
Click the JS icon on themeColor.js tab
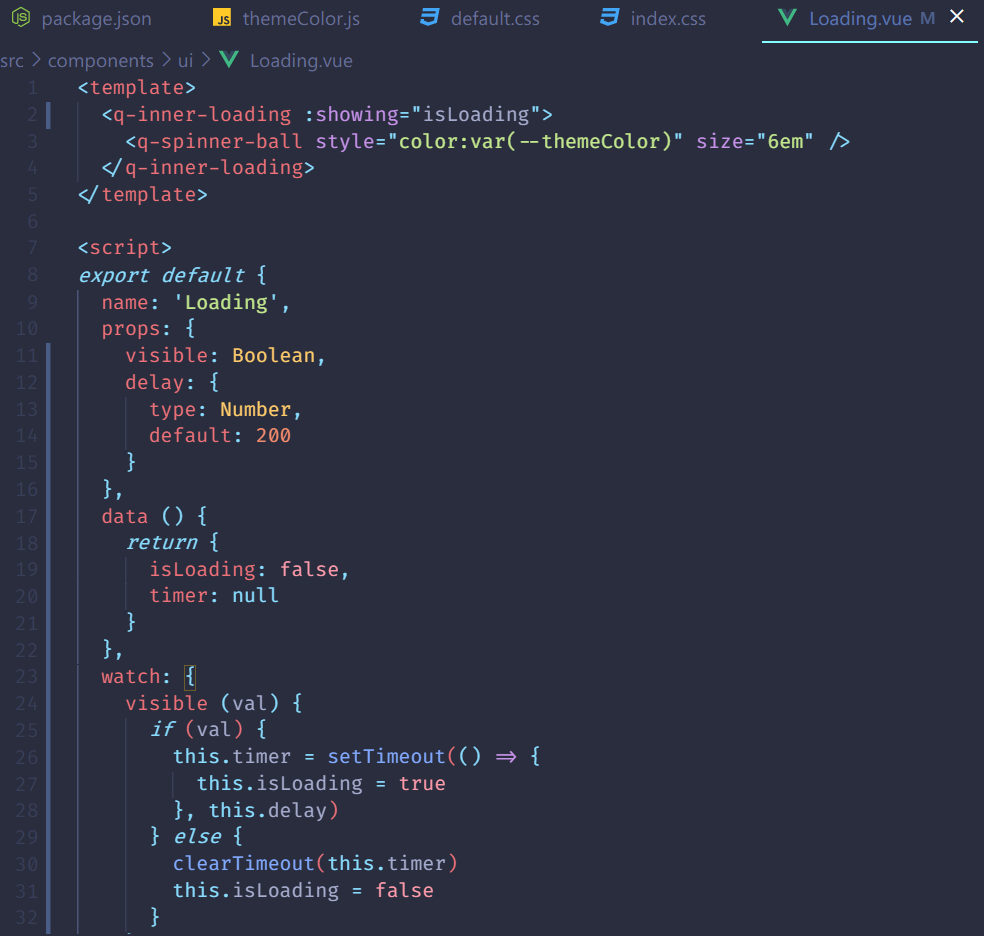(222, 18)
